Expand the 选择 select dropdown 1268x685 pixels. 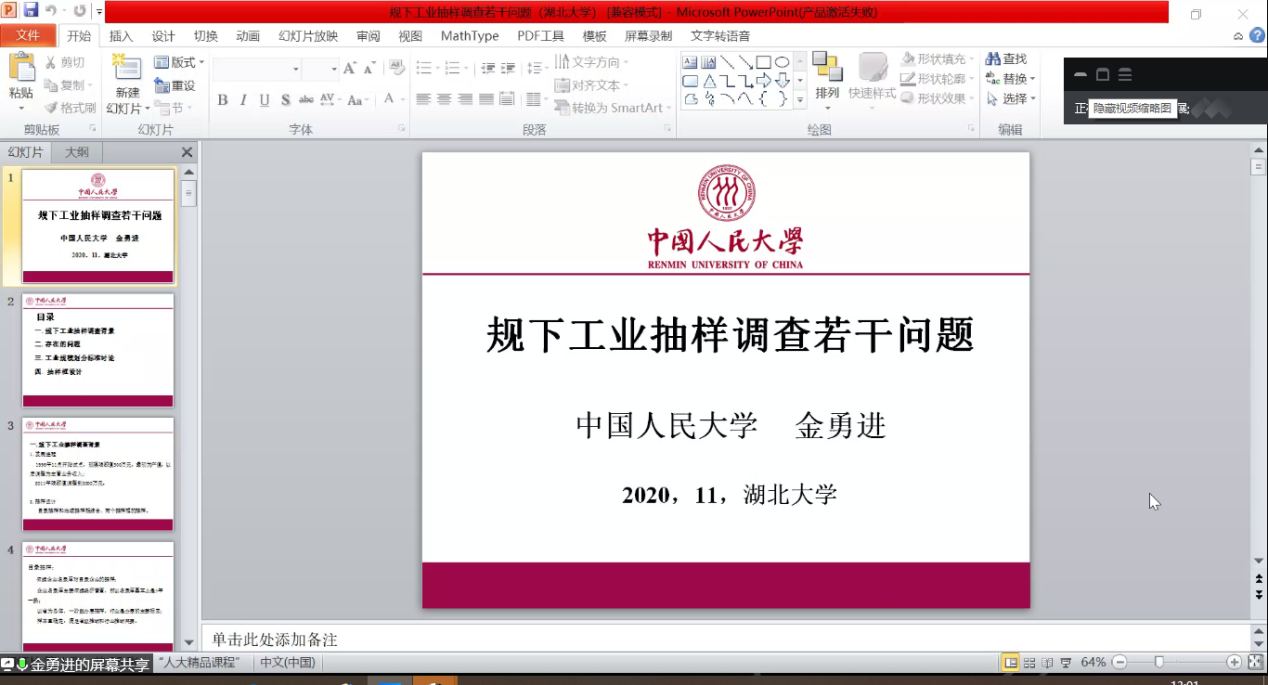click(x=1011, y=99)
